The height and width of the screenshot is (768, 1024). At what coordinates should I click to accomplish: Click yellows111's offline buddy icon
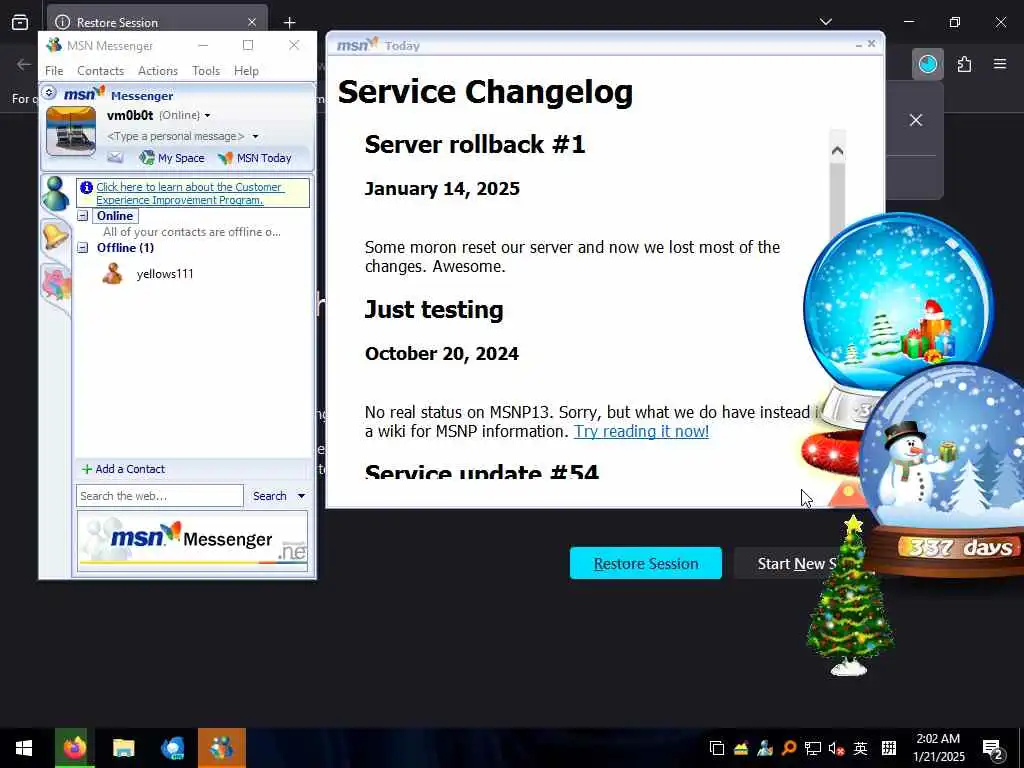click(x=112, y=273)
